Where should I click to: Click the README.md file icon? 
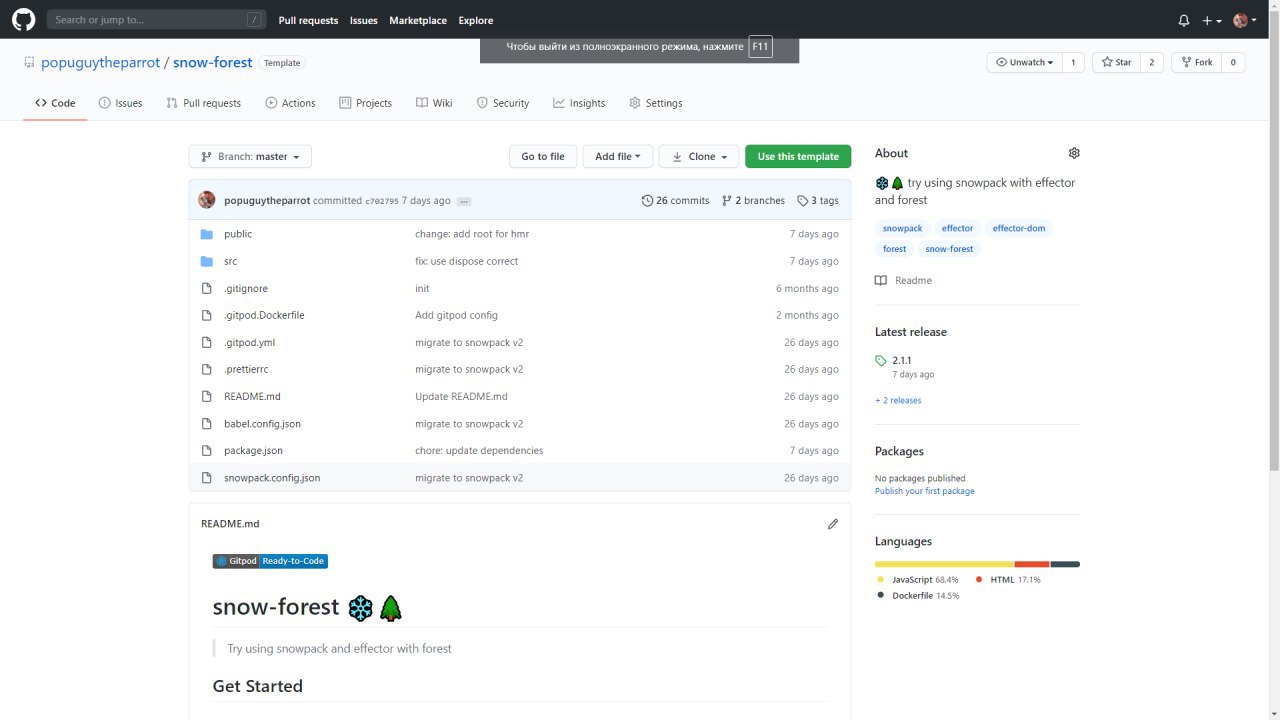(x=207, y=397)
